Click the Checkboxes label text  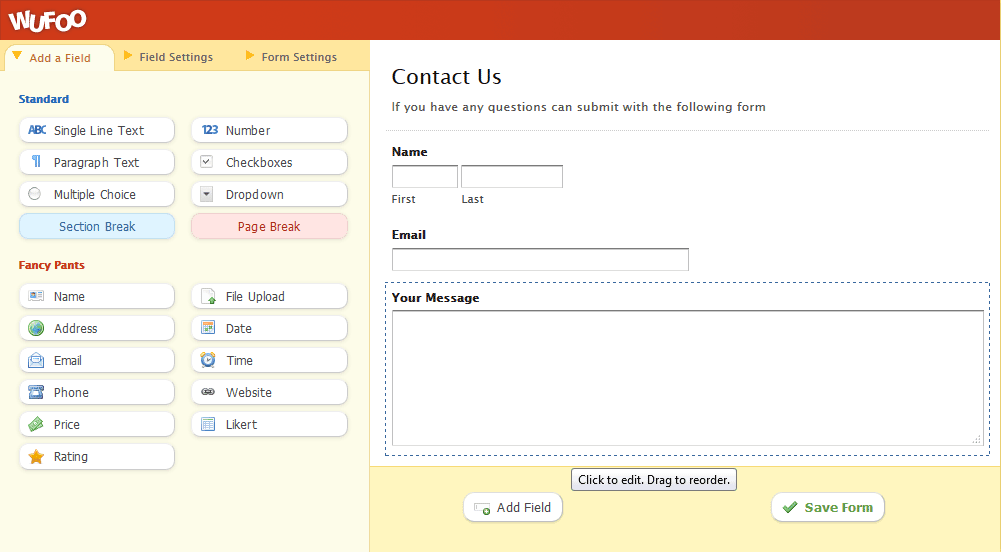[259, 162]
